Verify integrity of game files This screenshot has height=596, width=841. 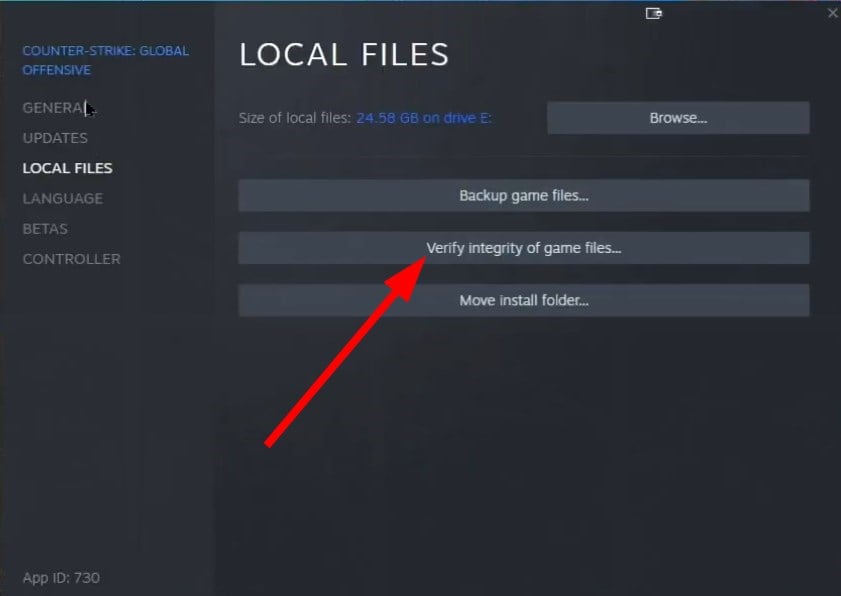(523, 248)
